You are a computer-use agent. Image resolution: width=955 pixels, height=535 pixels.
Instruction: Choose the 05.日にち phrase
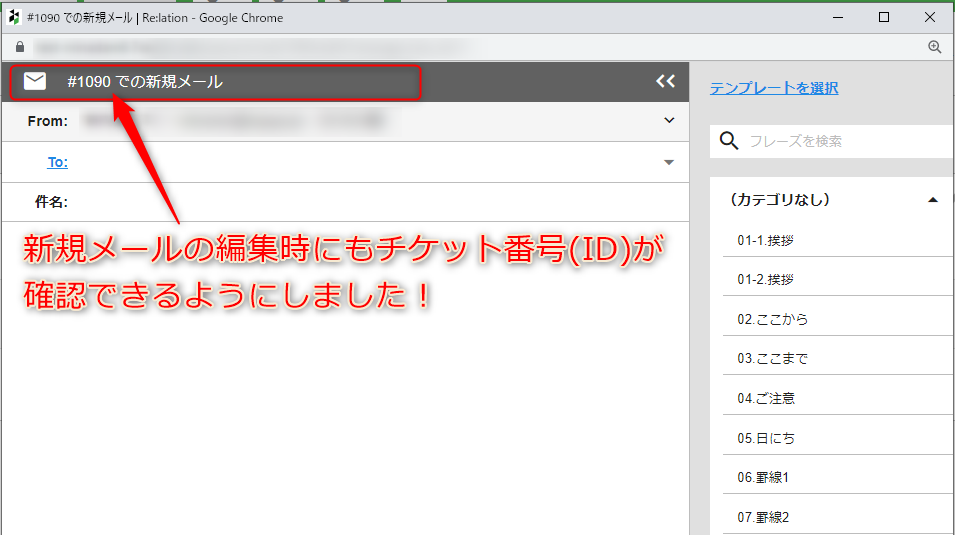(x=766, y=438)
